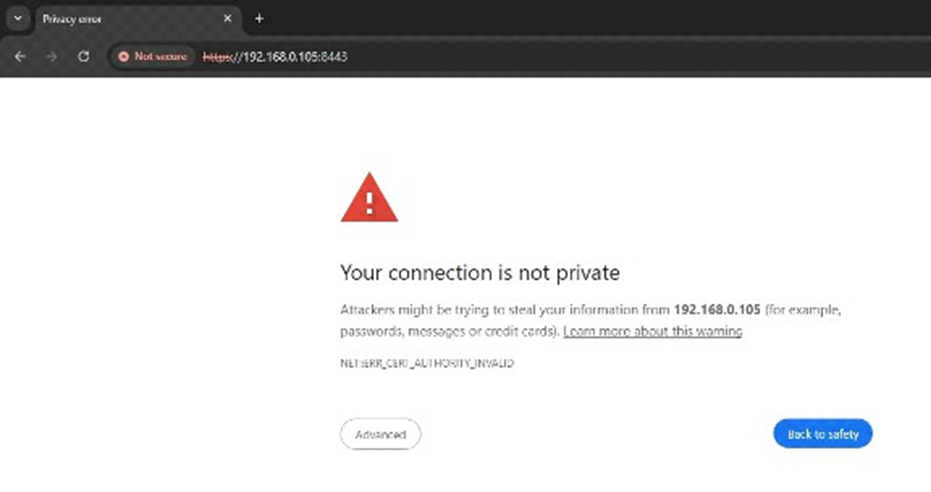Go back using the back arrow
931x492 pixels.
tap(20, 56)
